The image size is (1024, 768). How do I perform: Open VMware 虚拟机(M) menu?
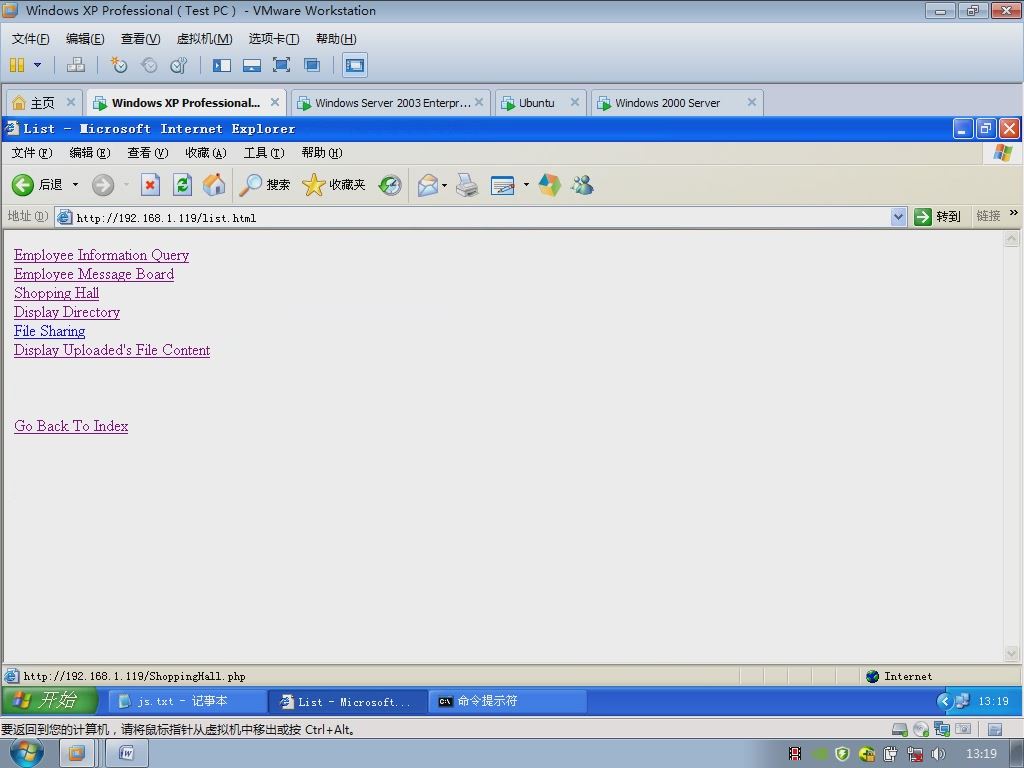pyautogui.click(x=204, y=39)
